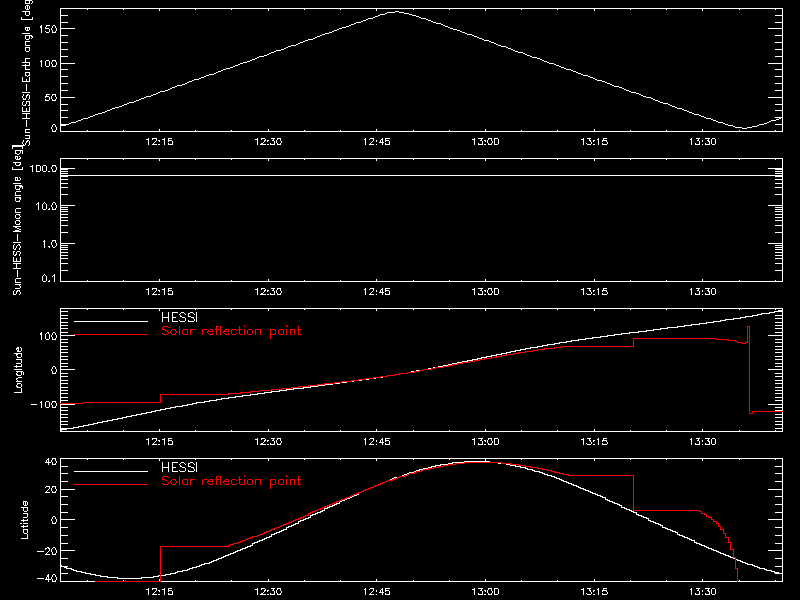
Task: Select Solar reflection point legend in Longitude plot
Action: pos(231,331)
